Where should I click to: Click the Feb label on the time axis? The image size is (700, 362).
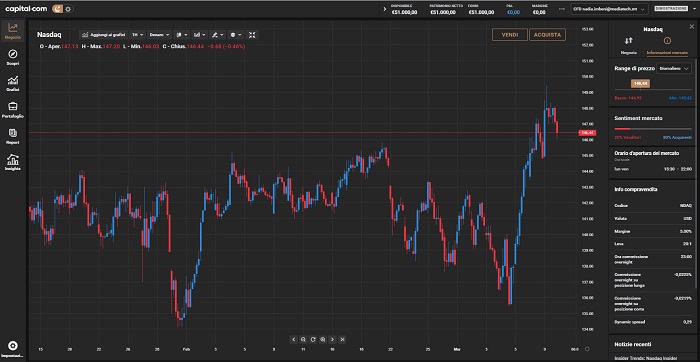(x=187, y=349)
